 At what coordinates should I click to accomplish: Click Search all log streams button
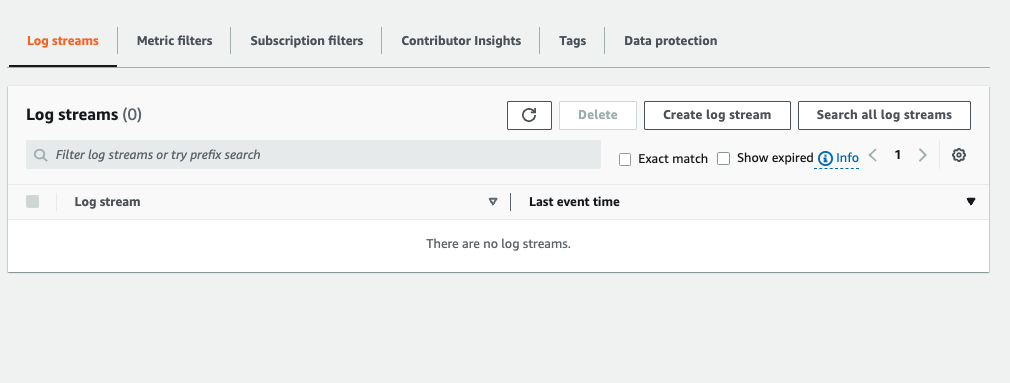[884, 115]
